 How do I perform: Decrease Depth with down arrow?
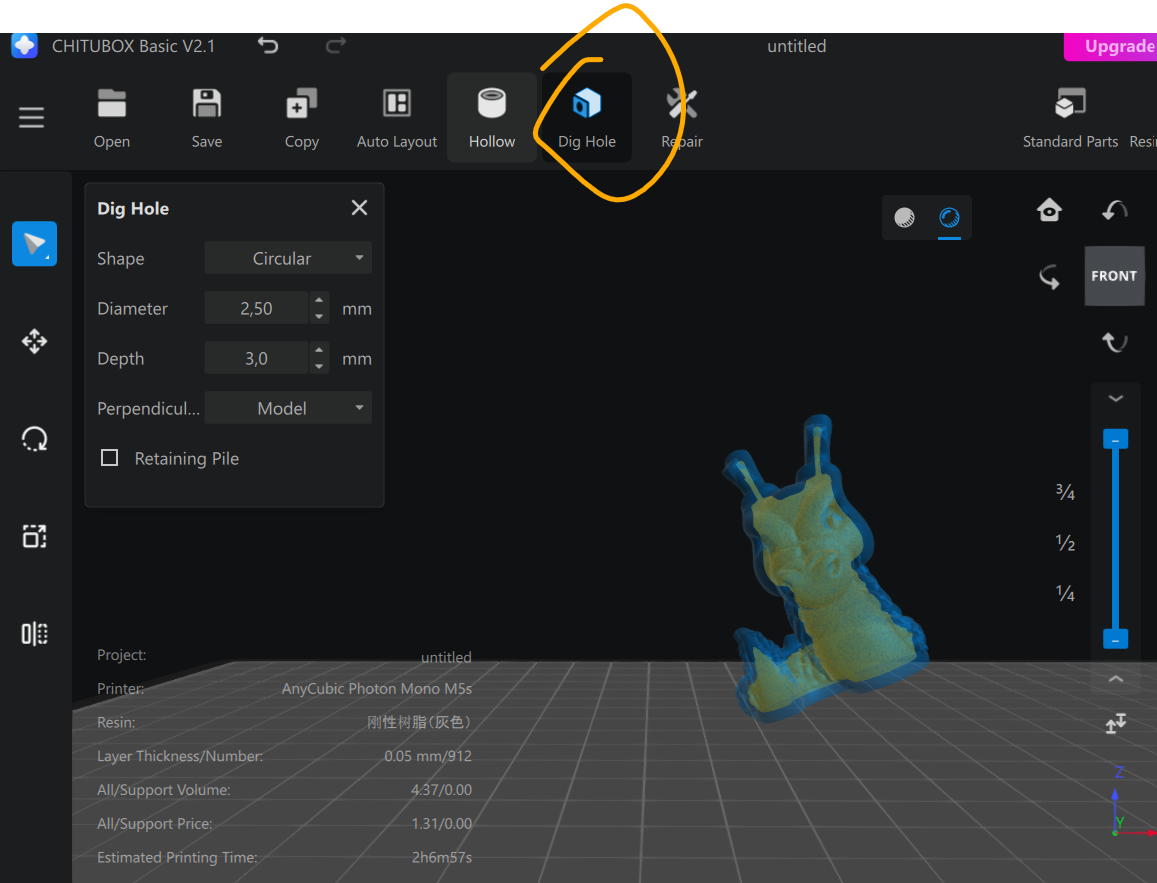tap(319, 367)
